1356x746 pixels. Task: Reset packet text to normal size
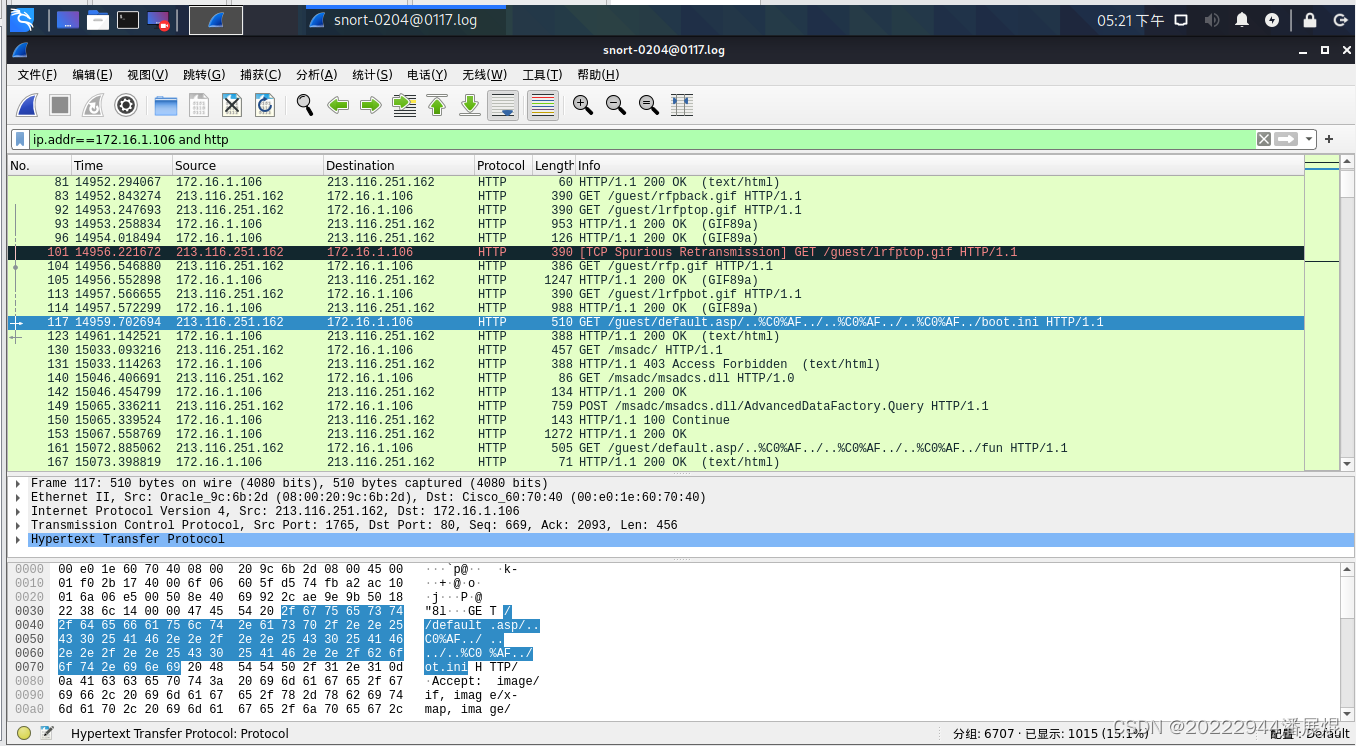tap(649, 105)
